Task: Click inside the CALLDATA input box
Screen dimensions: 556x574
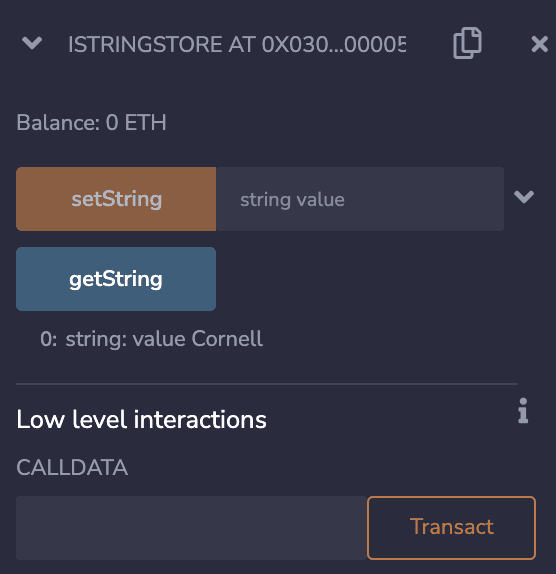Action: coord(191,528)
